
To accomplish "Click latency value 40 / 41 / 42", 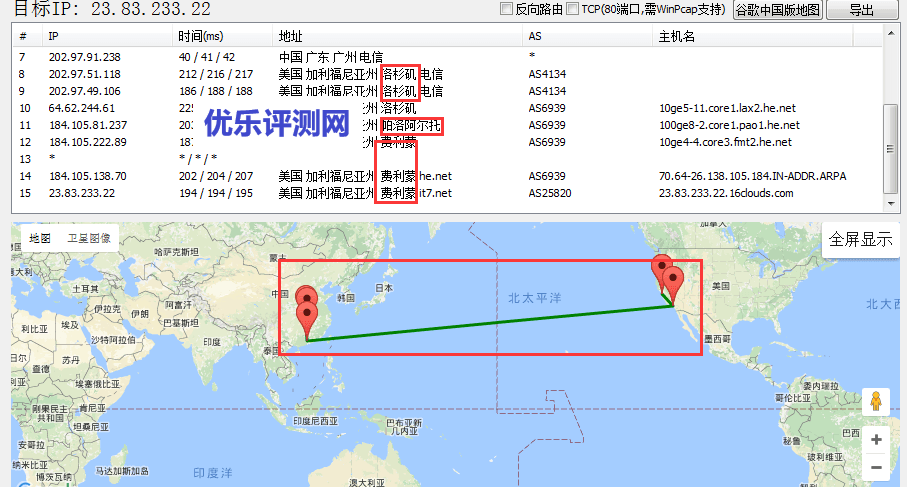I will 207,57.
